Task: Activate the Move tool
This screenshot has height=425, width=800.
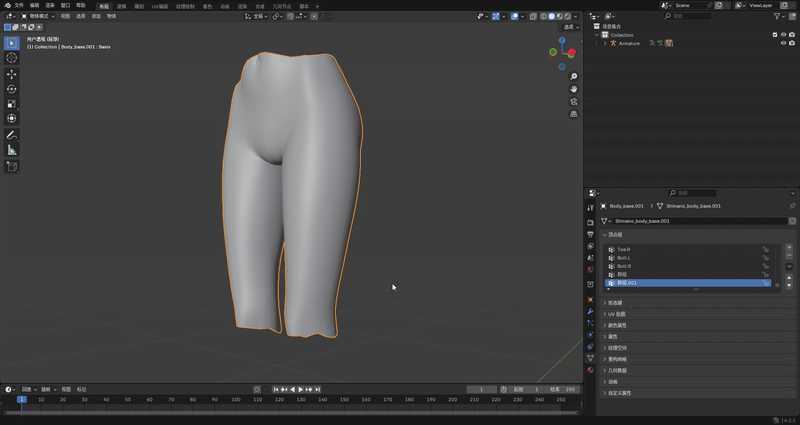Action: (x=12, y=74)
